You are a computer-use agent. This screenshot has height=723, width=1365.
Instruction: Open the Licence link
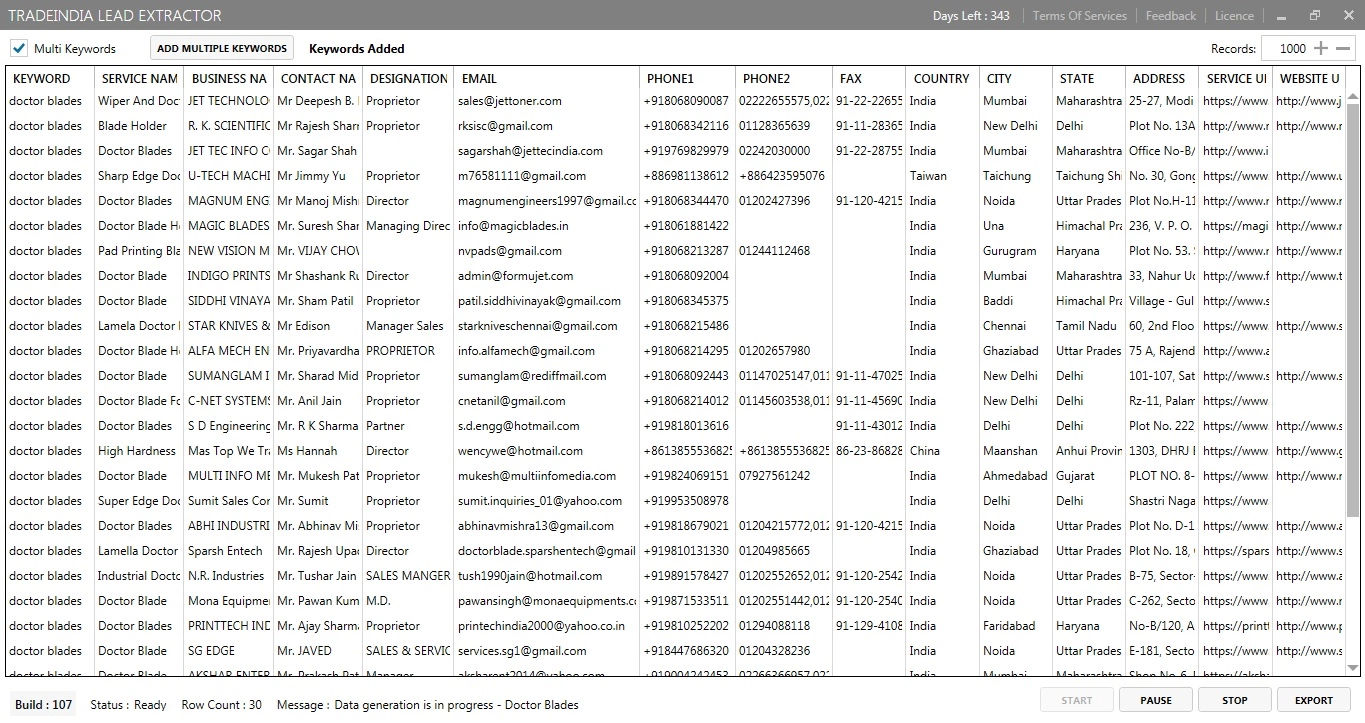(1234, 16)
